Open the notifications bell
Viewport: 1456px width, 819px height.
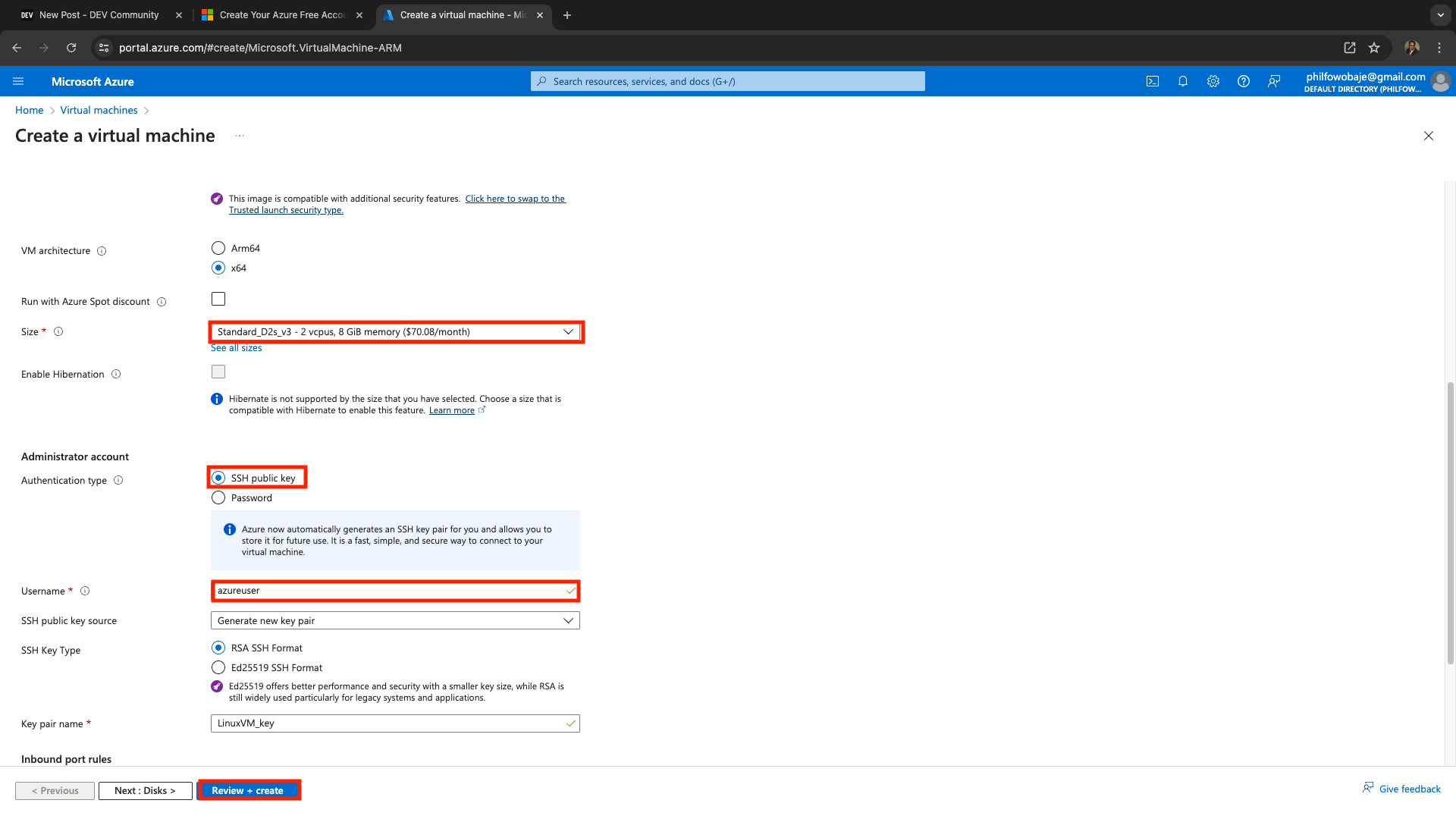click(1182, 81)
